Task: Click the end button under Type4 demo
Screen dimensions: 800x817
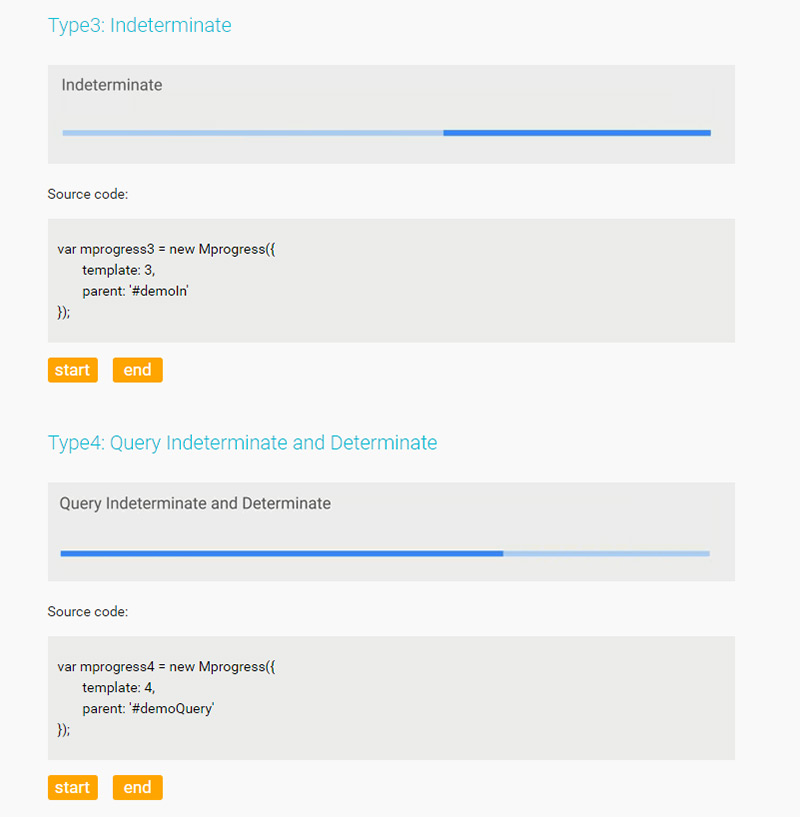Action: tap(137, 787)
